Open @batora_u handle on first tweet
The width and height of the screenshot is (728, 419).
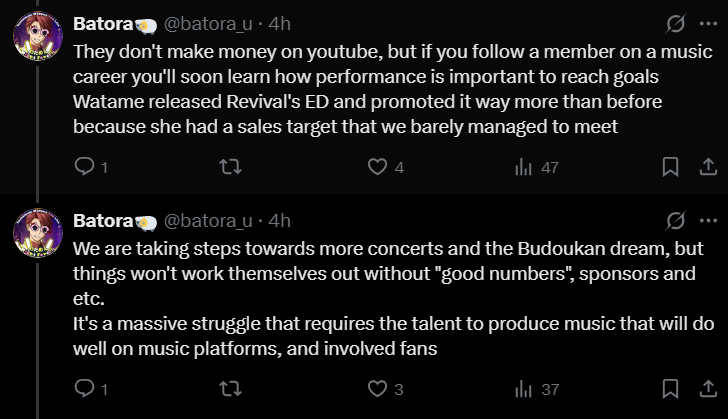tap(208, 24)
